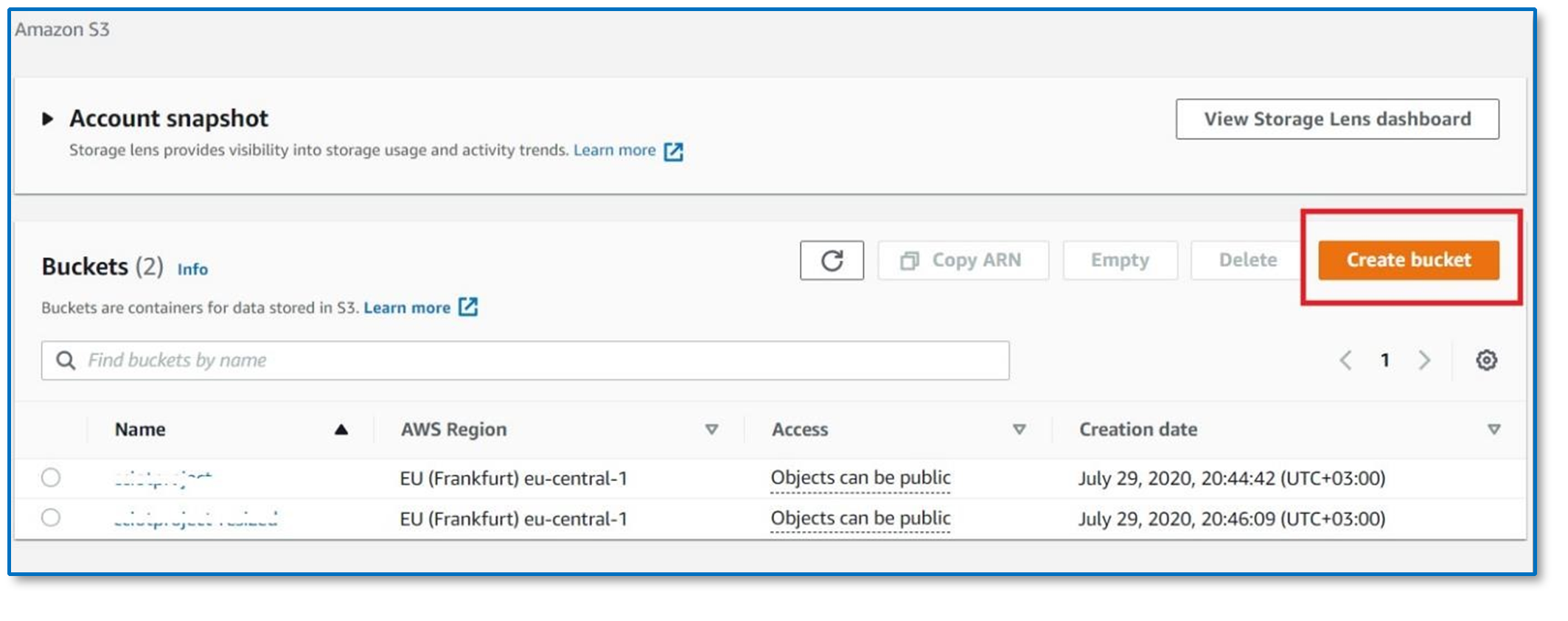
Task: Click the Creation date column header text
Action: pos(1138,429)
